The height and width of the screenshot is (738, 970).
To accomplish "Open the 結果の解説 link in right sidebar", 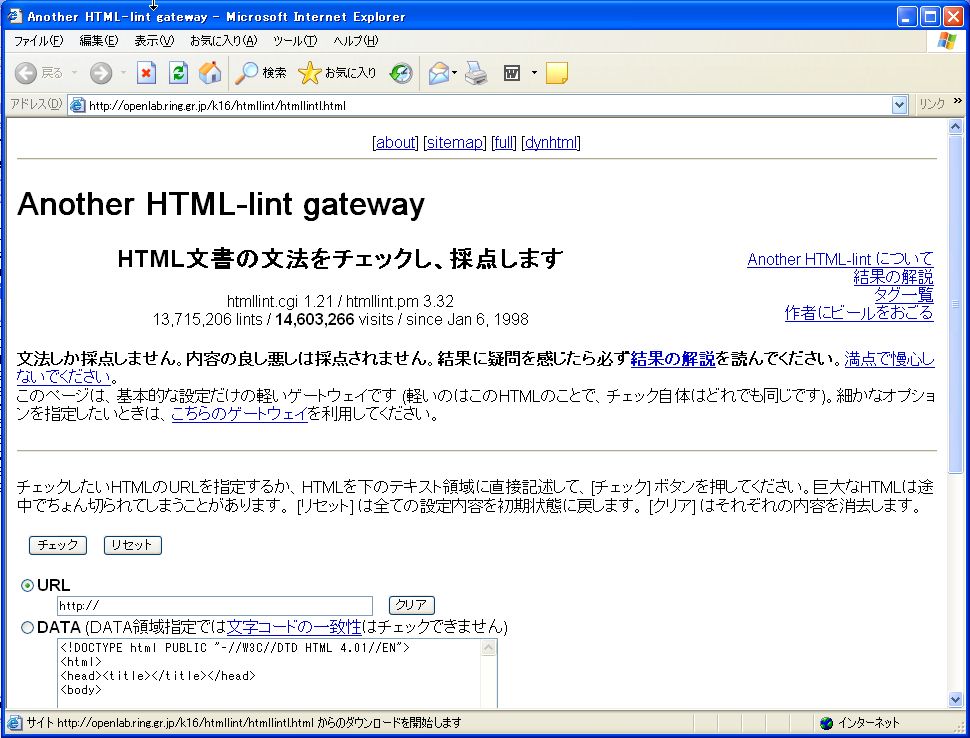I will coord(893,277).
